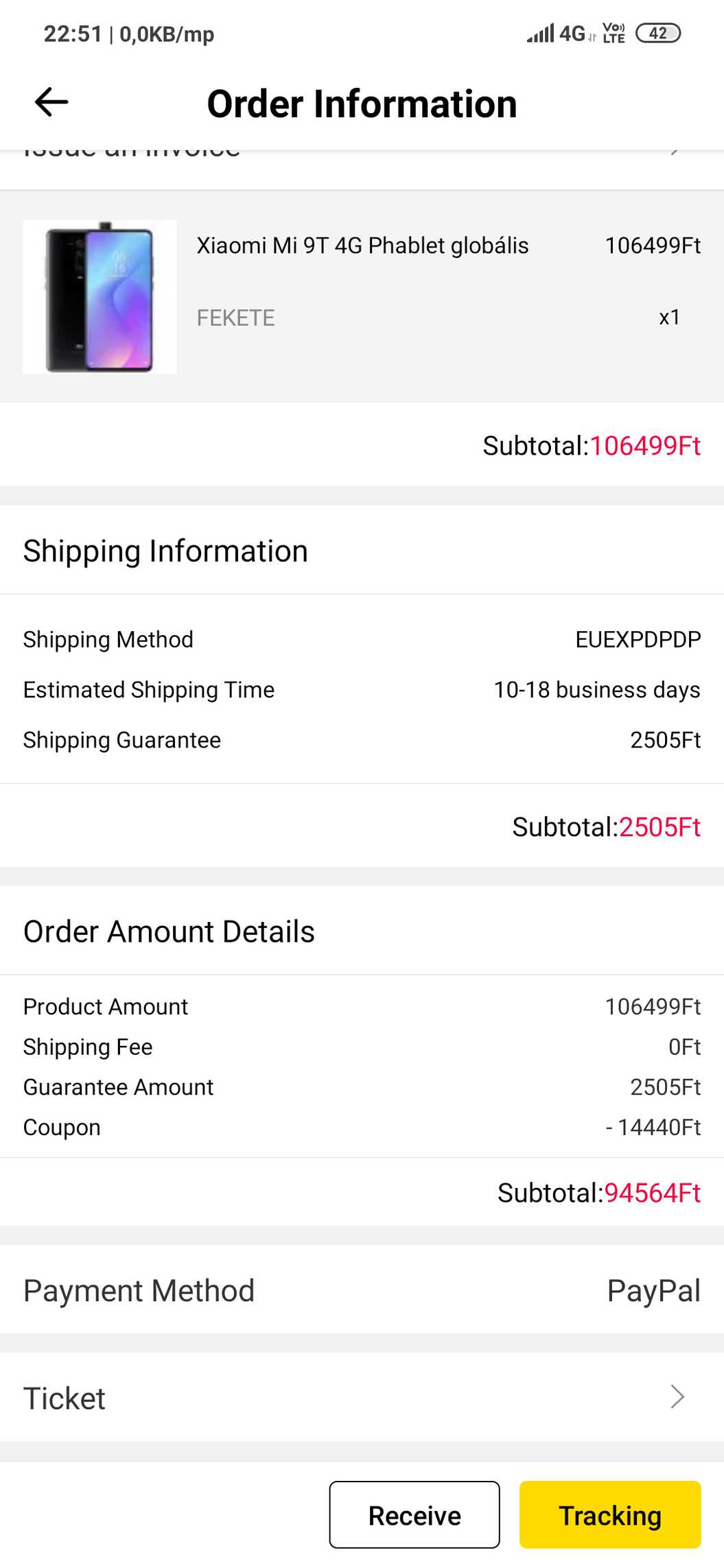This screenshot has width=724, height=1568.
Task: Tap the Shipping Information section header
Action: click(165, 551)
